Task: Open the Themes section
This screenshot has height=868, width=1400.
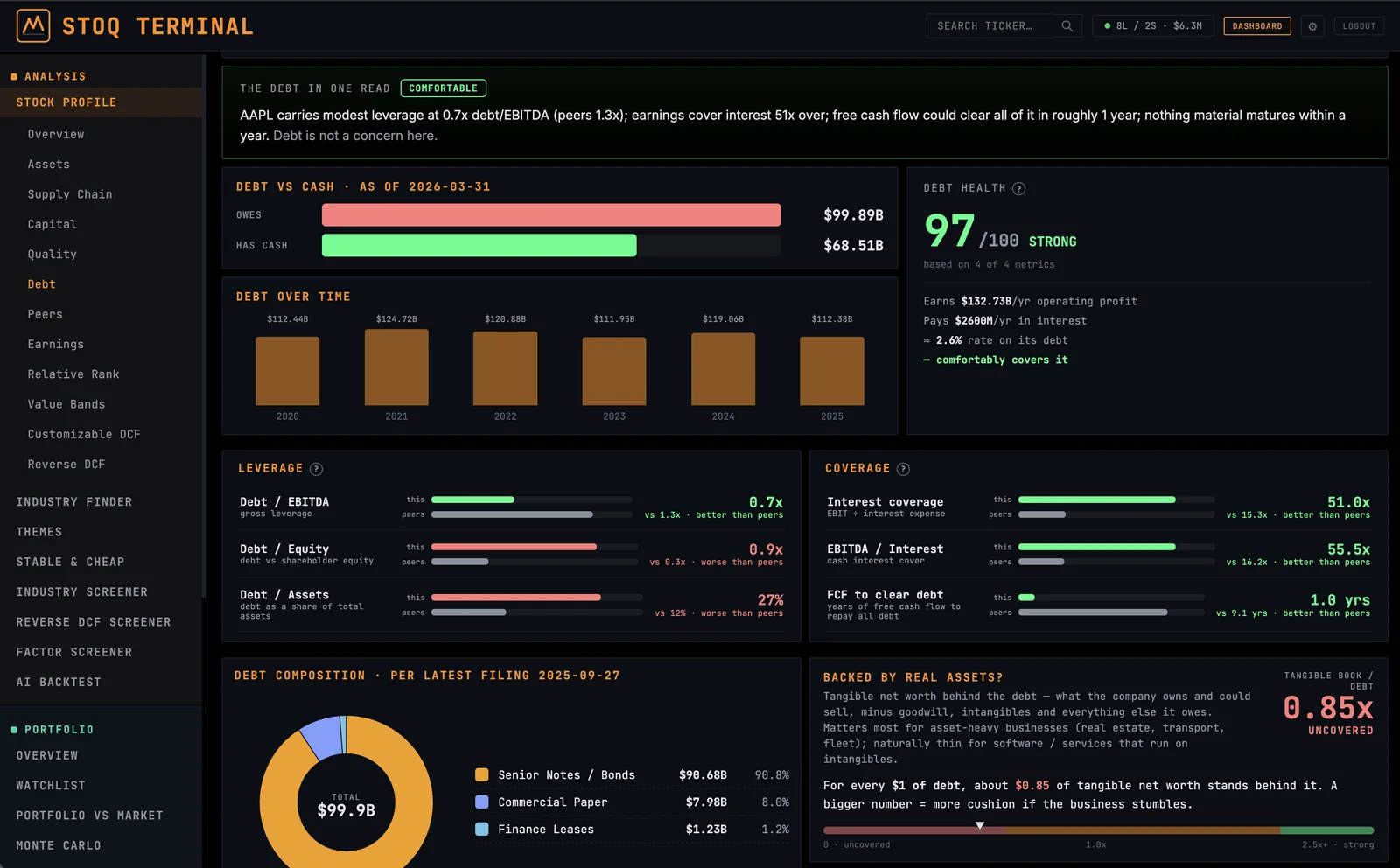Action: [39, 532]
